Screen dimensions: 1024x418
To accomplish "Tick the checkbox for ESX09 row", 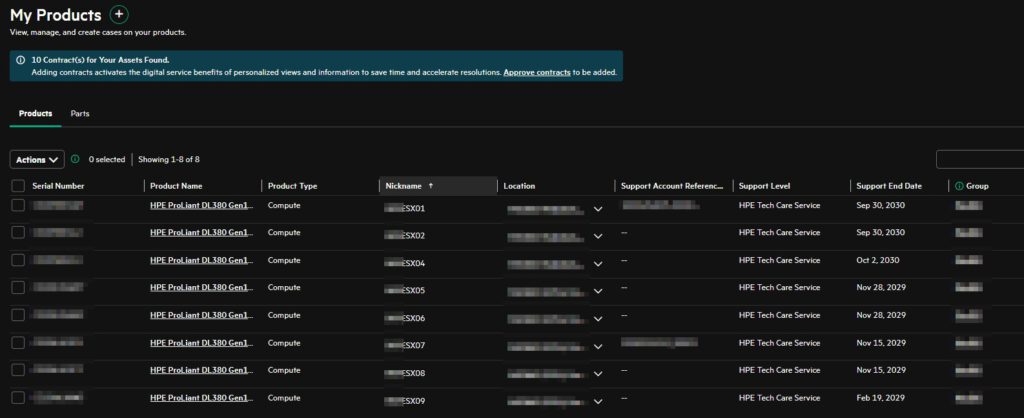I will (18, 397).
